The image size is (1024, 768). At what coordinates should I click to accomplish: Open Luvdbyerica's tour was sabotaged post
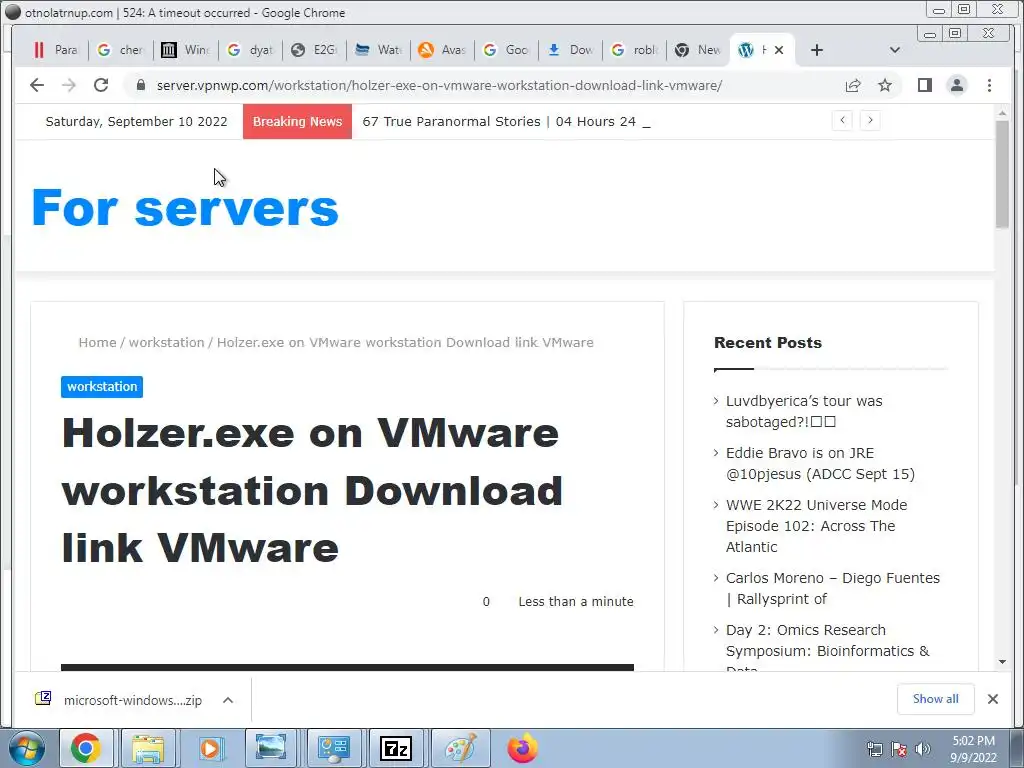804,411
